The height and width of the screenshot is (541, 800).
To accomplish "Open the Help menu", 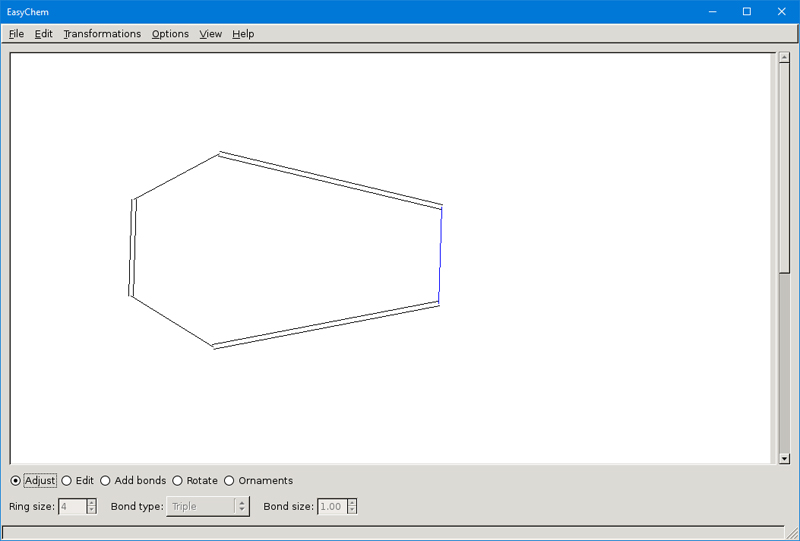I will tap(243, 34).
